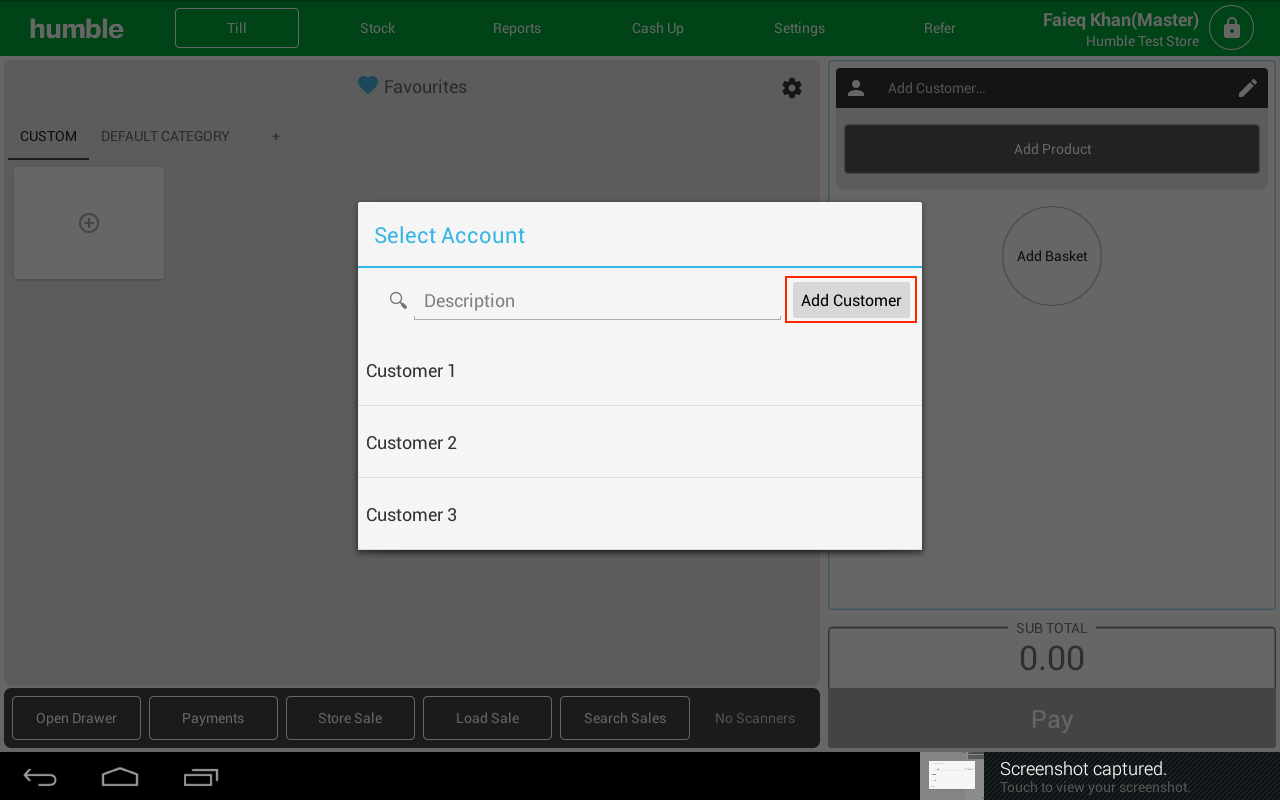Switch to the Till tab

[x=237, y=28]
